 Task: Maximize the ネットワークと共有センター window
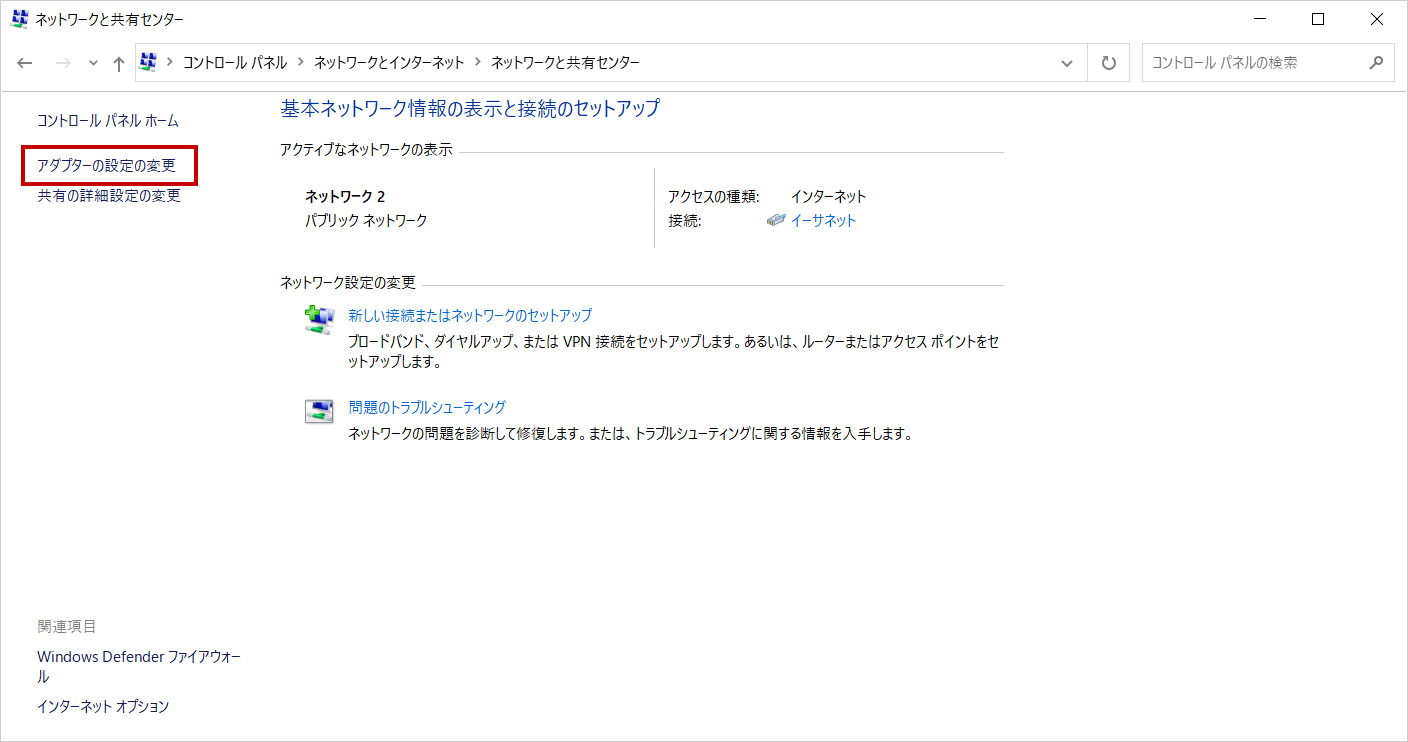pos(1318,19)
